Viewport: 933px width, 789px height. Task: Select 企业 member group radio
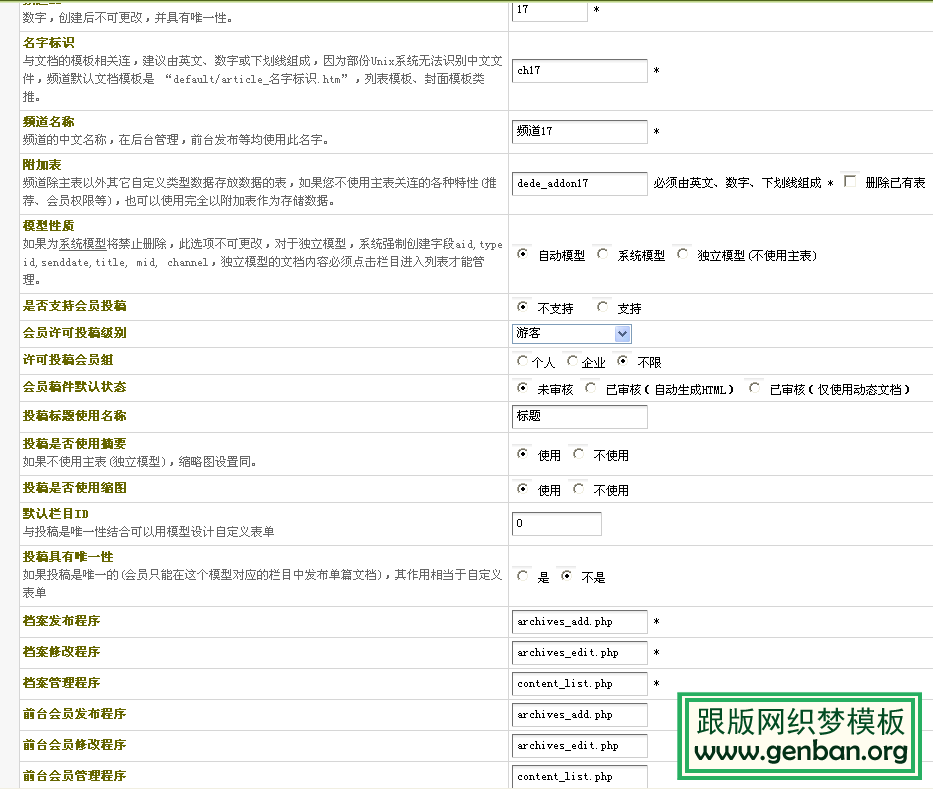click(x=572, y=361)
